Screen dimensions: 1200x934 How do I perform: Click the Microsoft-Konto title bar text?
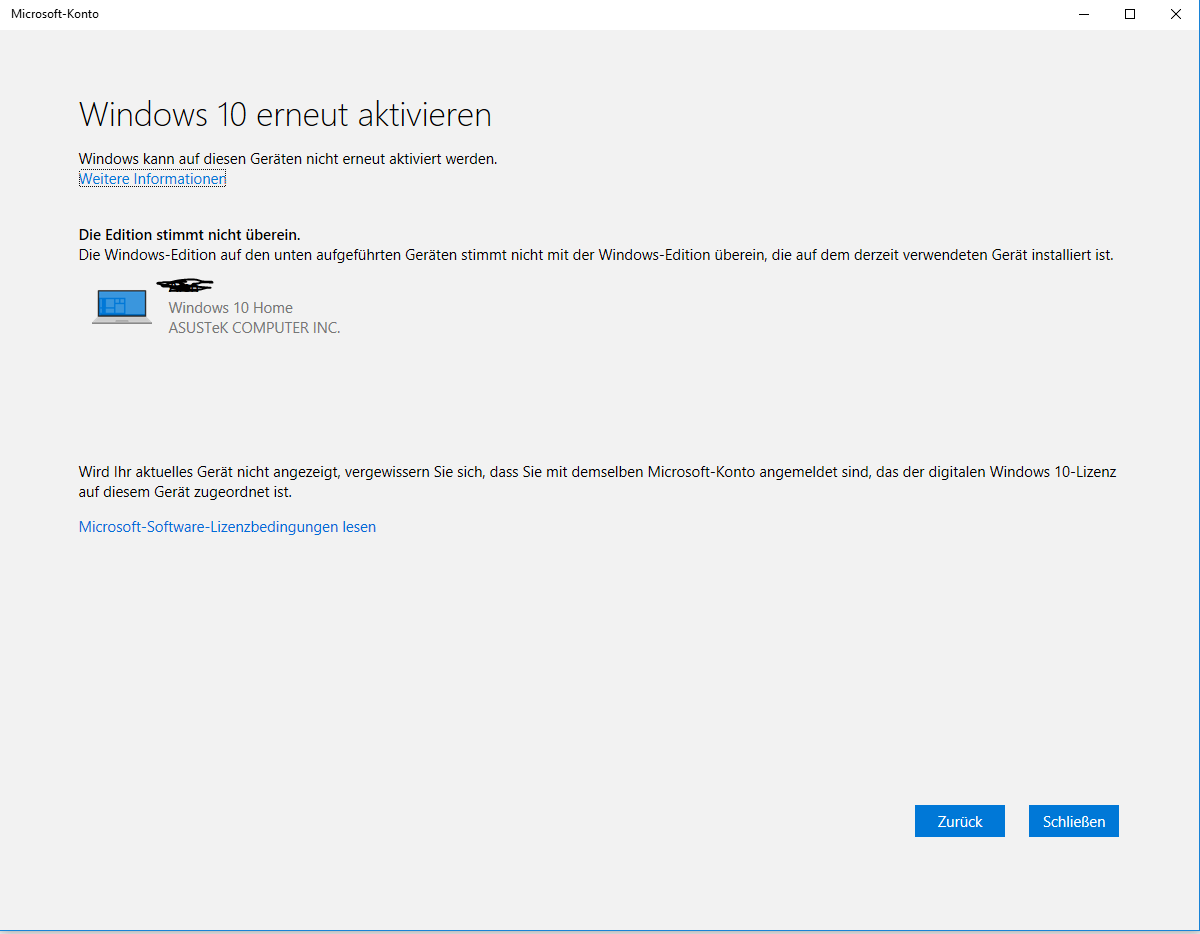coord(55,14)
